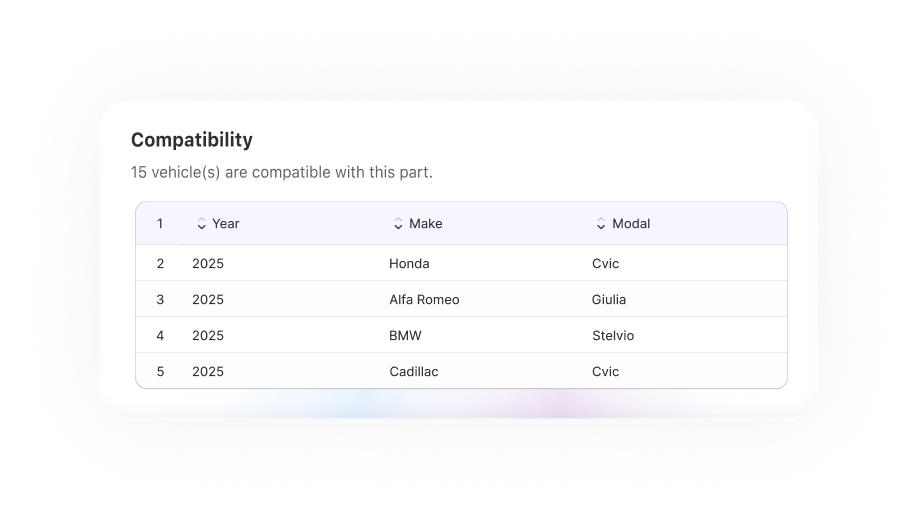Click the Cvic model cell in Cadillac row
Screen dimensions: 918x519
[x=605, y=372]
